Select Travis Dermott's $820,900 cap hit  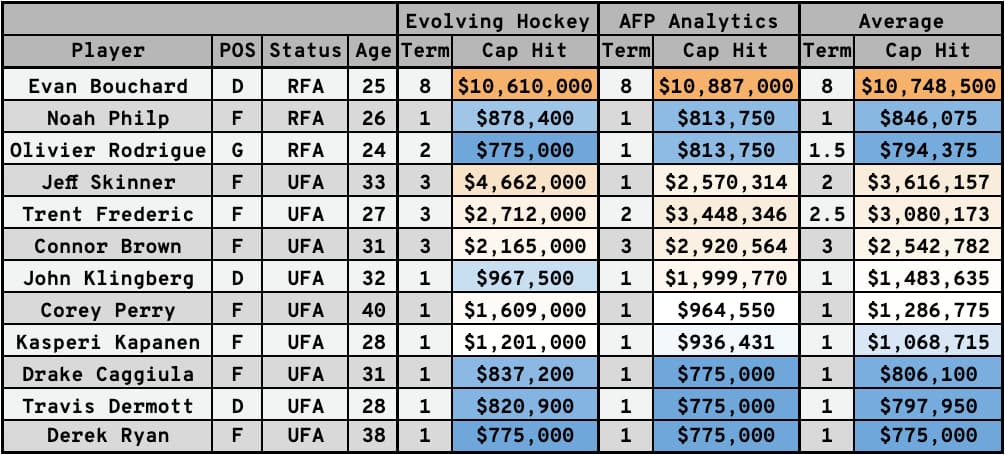point(524,406)
